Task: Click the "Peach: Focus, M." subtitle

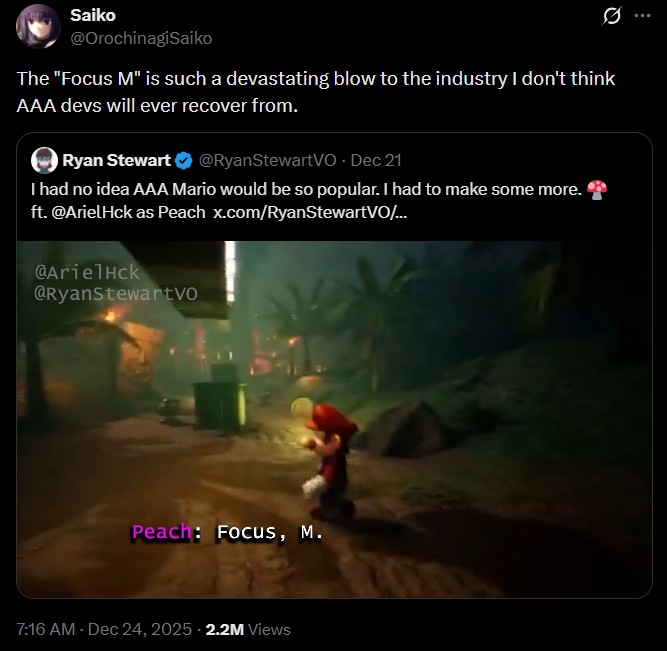Action: 228,532
